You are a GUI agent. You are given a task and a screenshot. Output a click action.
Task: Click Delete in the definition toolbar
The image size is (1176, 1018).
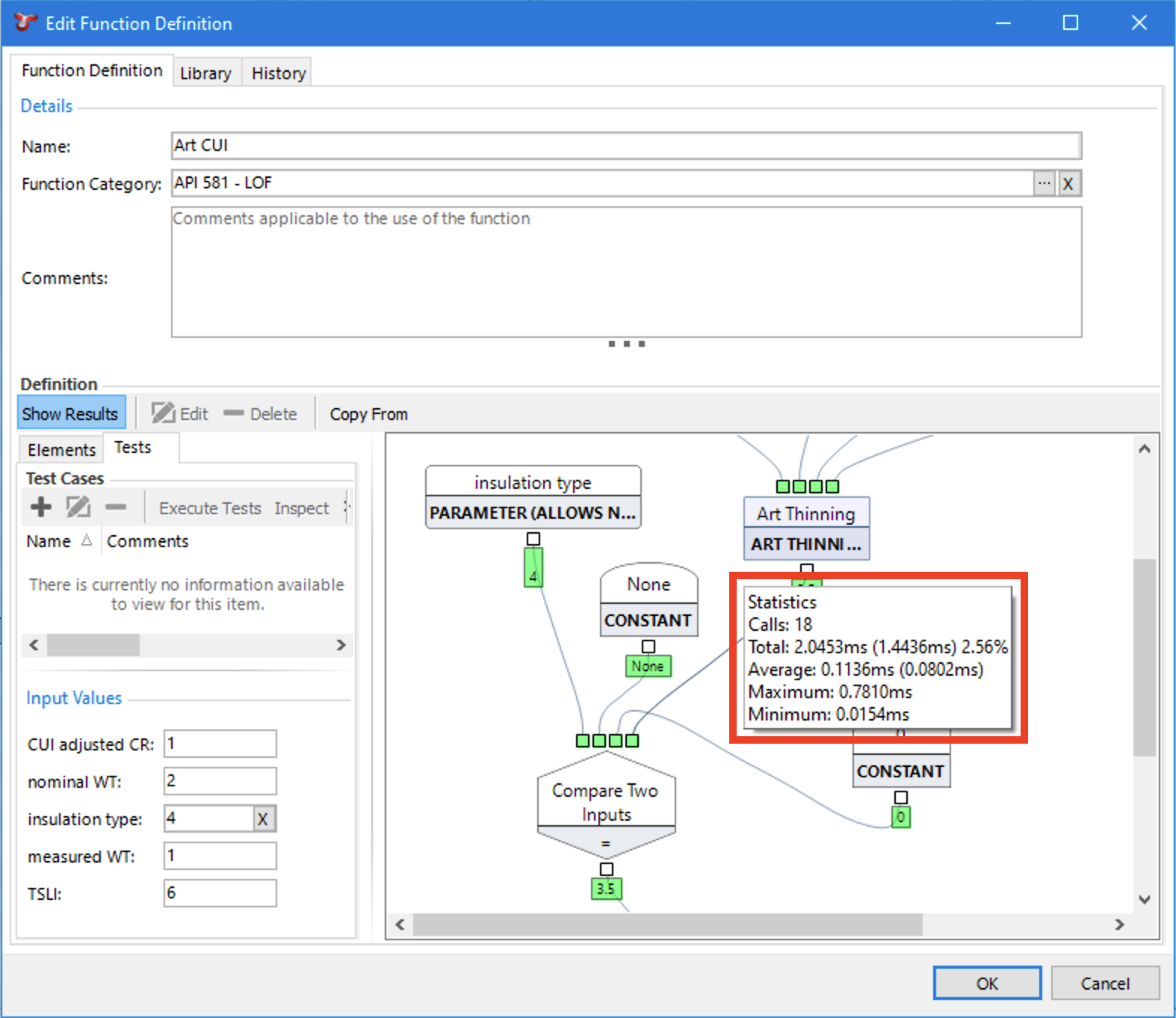[261, 414]
